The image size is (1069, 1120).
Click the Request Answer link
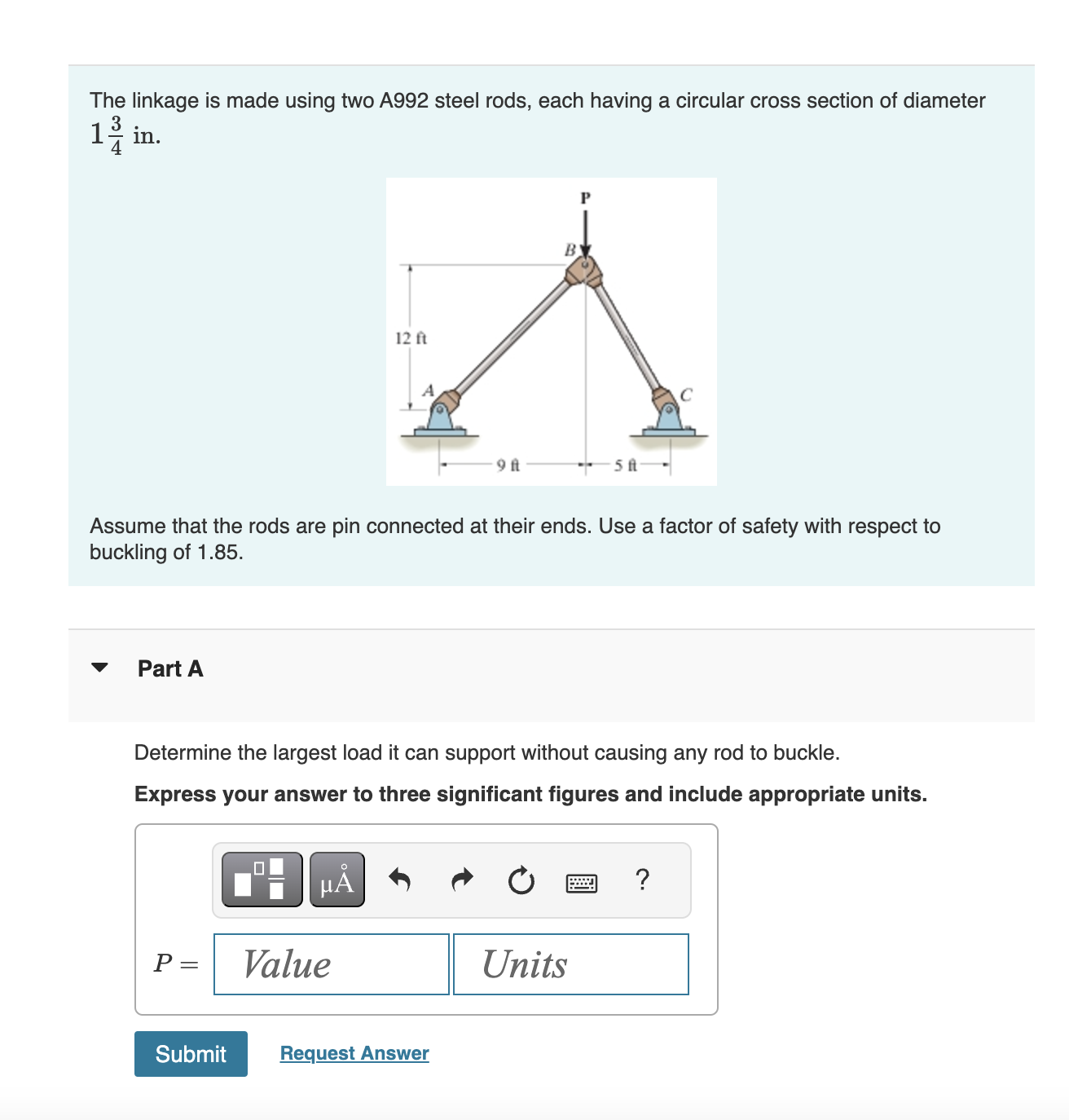pos(354,1052)
